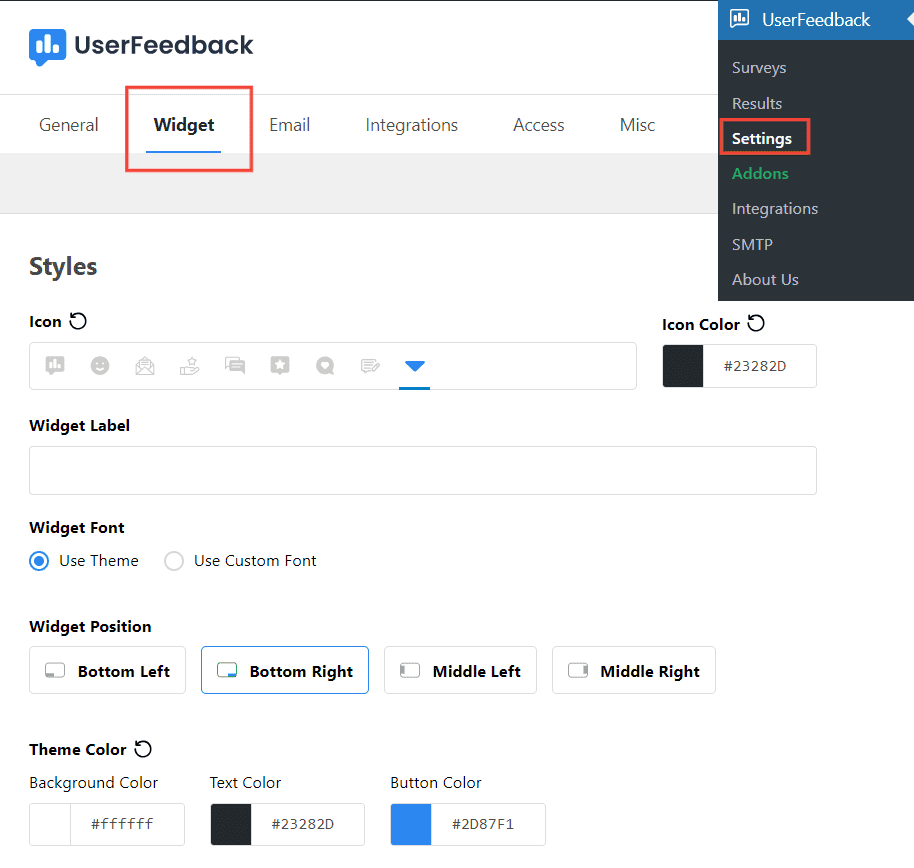The height and width of the screenshot is (868, 914).
Task: Click the Widget Font label
Action: click(77, 528)
